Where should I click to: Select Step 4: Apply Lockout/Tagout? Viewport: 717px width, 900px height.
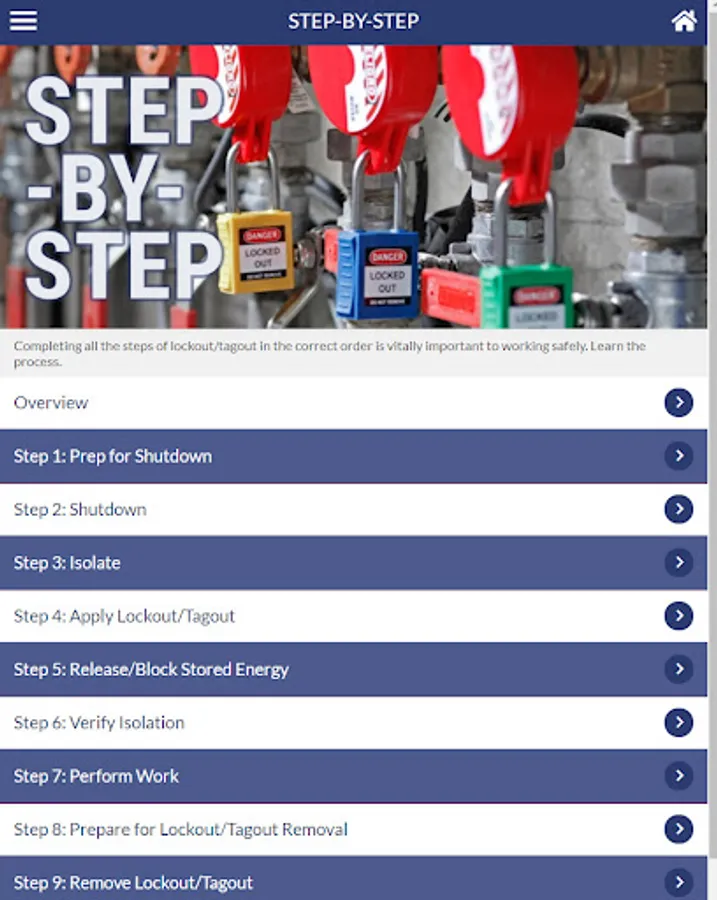coord(354,616)
